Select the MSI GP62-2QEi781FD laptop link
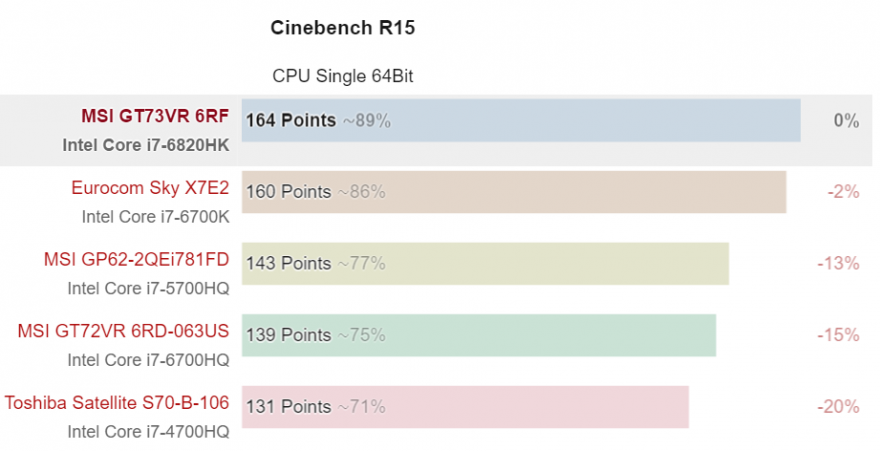This screenshot has width=880, height=451. click(136, 260)
